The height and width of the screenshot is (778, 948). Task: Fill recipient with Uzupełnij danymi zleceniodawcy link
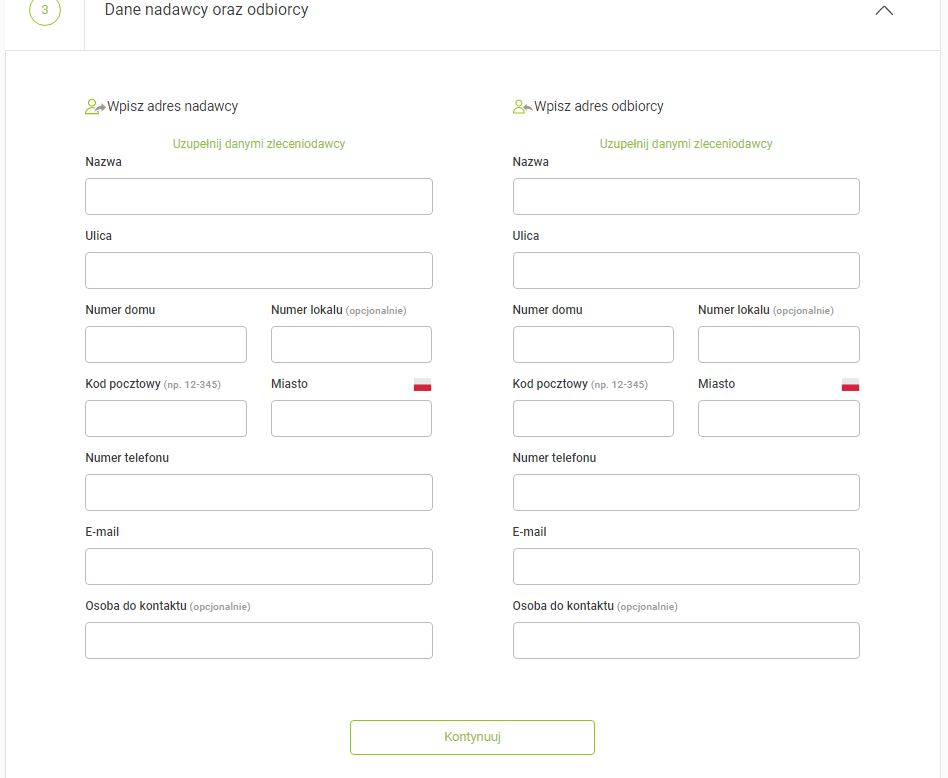point(686,144)
